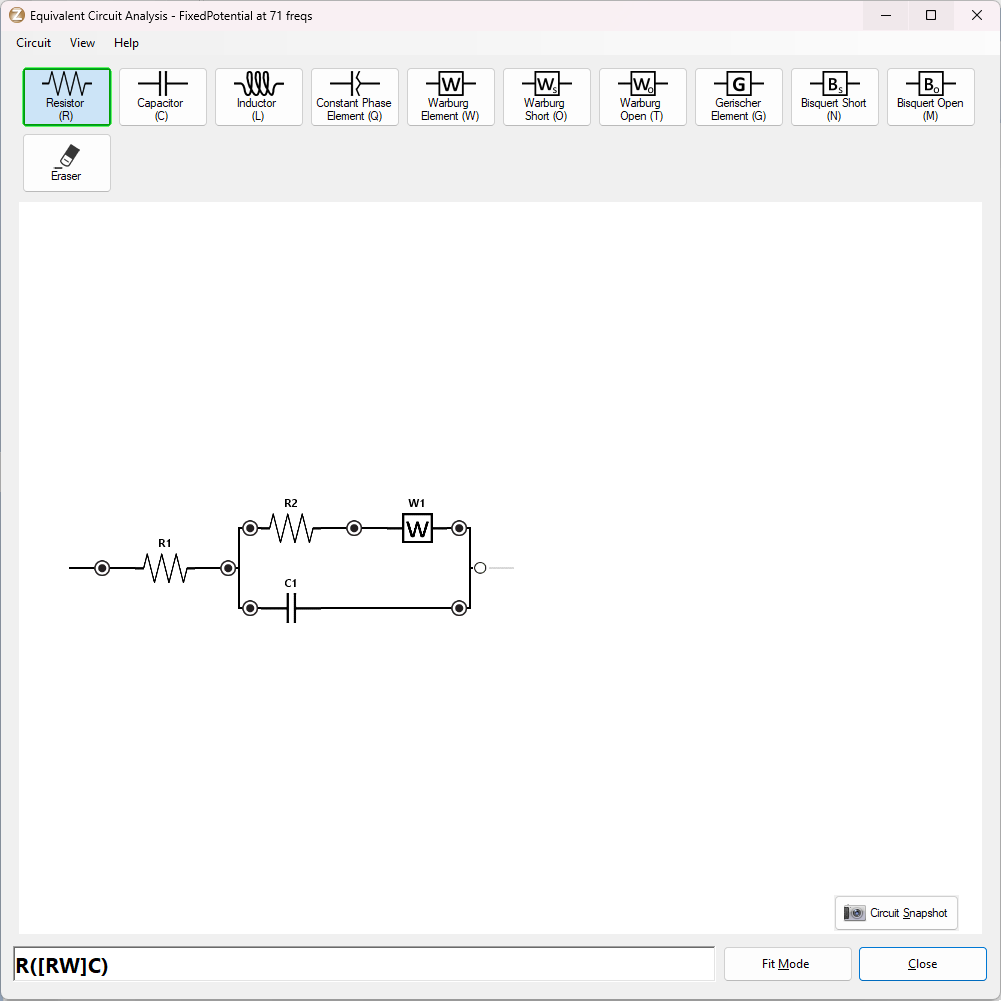Click the circuit string field R([RW]C)

[x=364, y=965]
